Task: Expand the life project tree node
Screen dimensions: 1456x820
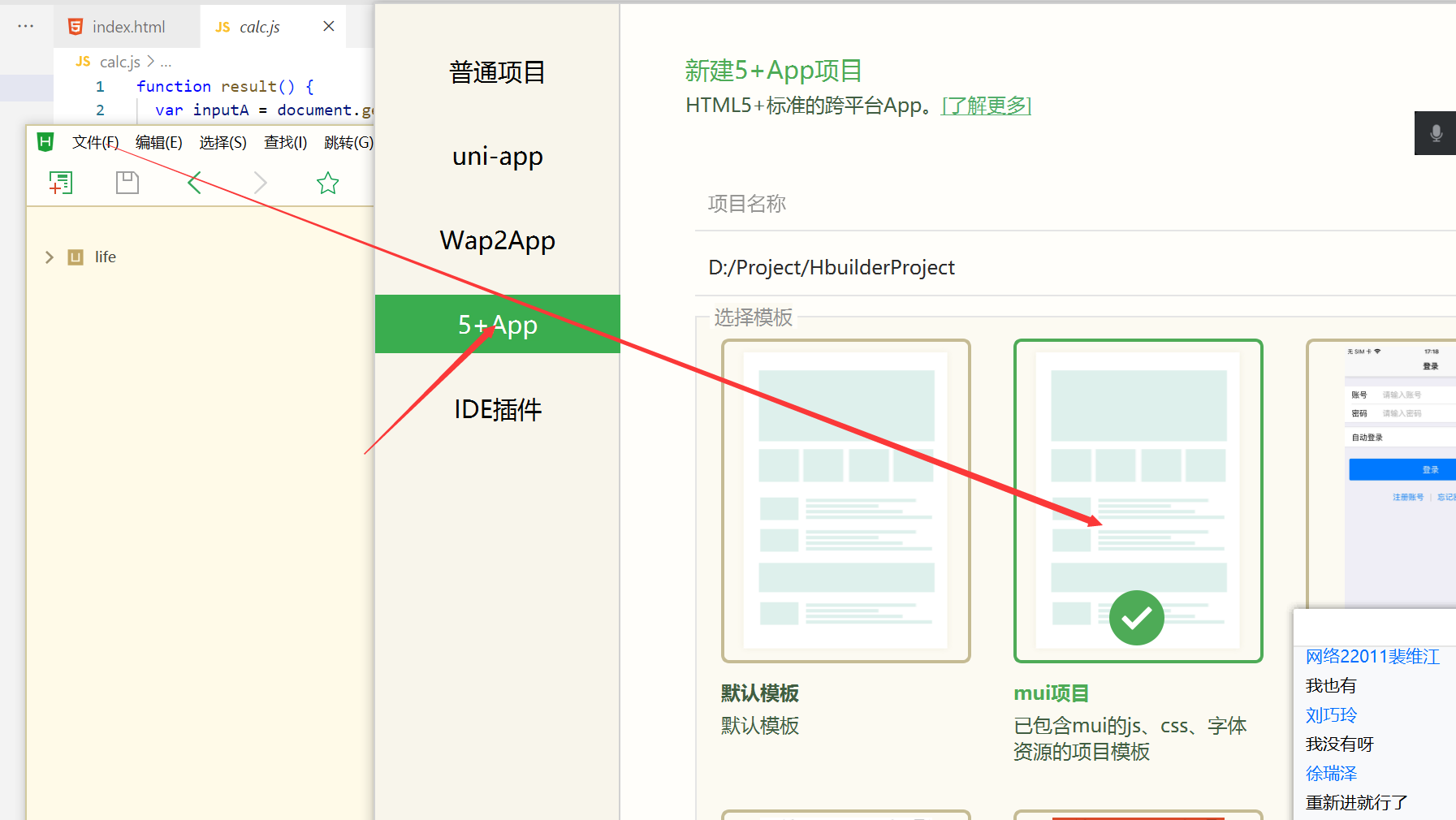Action: [x=50, y=257]
